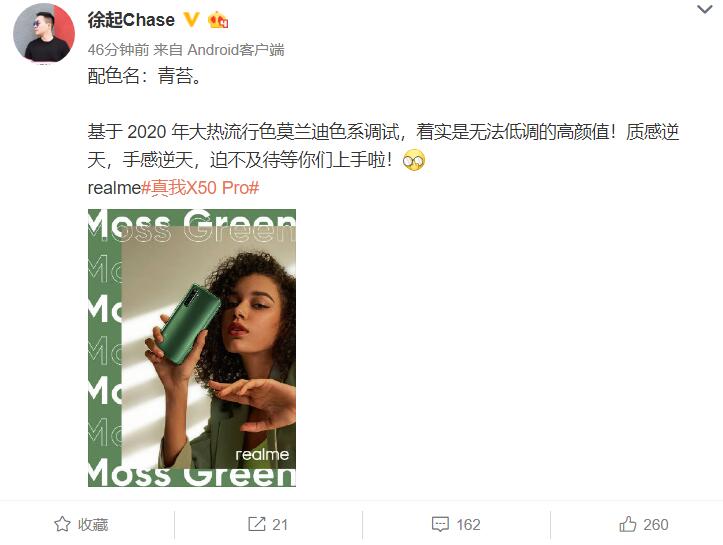The image size is (723, 545).
Task: Open 徐起Chase profile name link
Action: pos(131,20)
